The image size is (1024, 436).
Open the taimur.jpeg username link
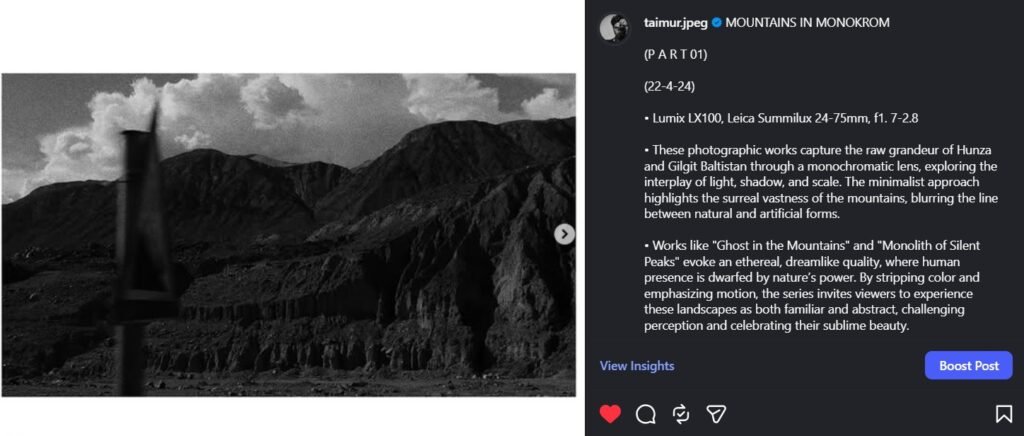click(x=675, y=23)
